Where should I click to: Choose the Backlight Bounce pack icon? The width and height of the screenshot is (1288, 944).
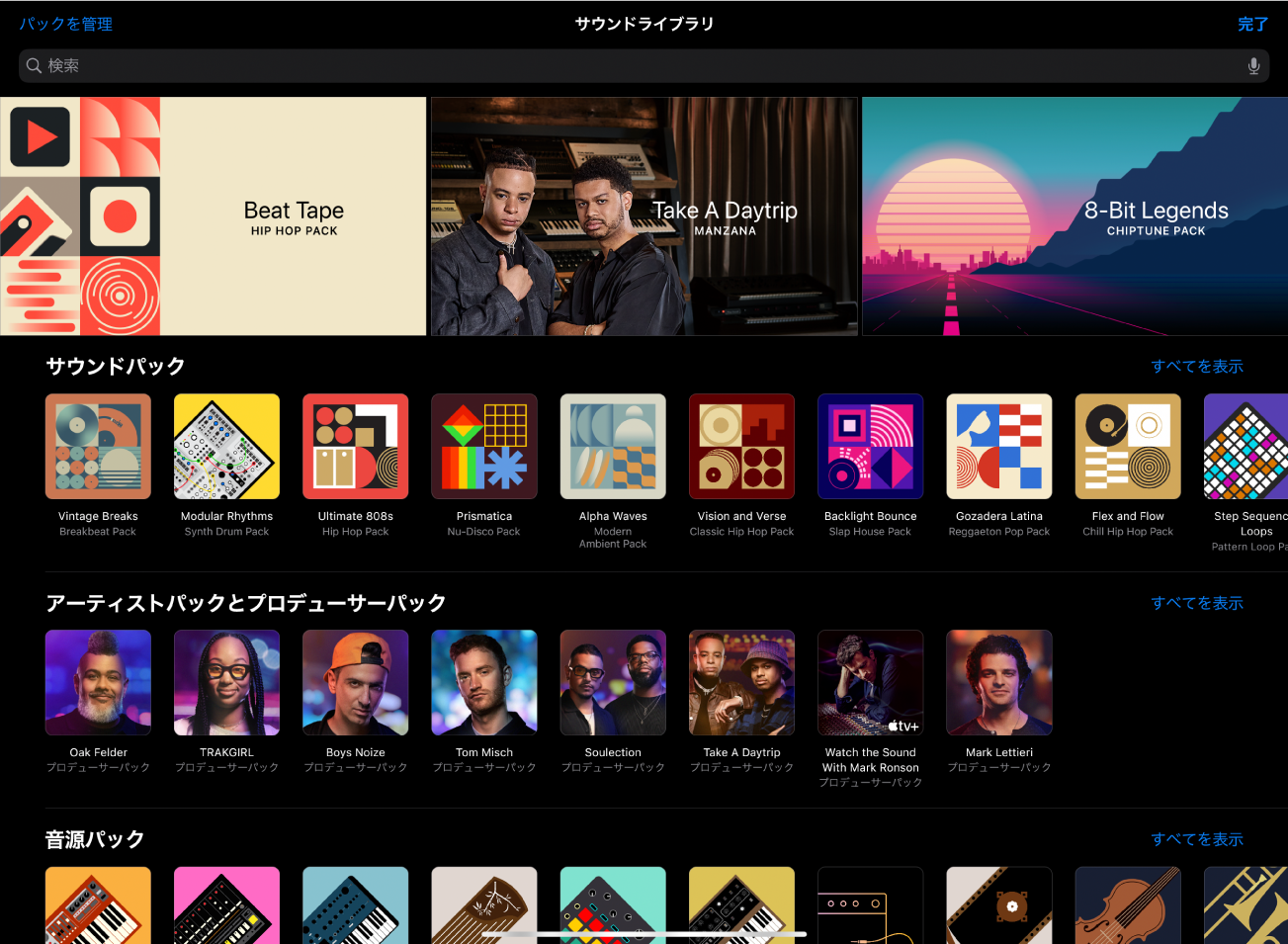pyautogui.click(x=871, y=446)
